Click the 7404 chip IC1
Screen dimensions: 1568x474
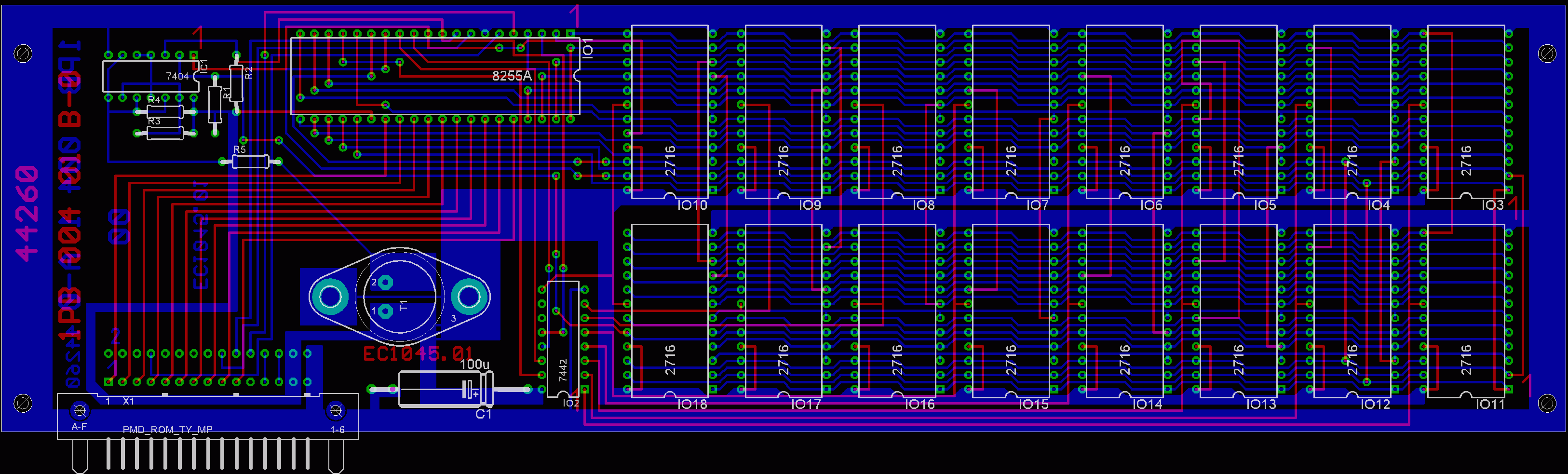(x=150, y=76)
